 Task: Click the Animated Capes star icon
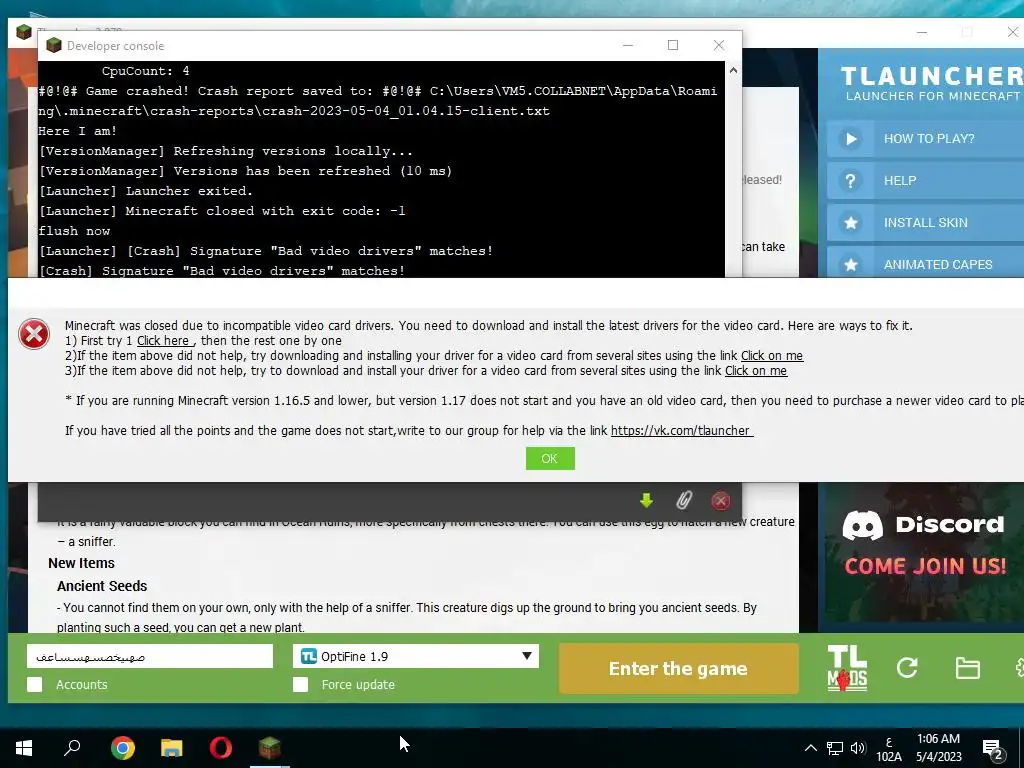[850, 264]
